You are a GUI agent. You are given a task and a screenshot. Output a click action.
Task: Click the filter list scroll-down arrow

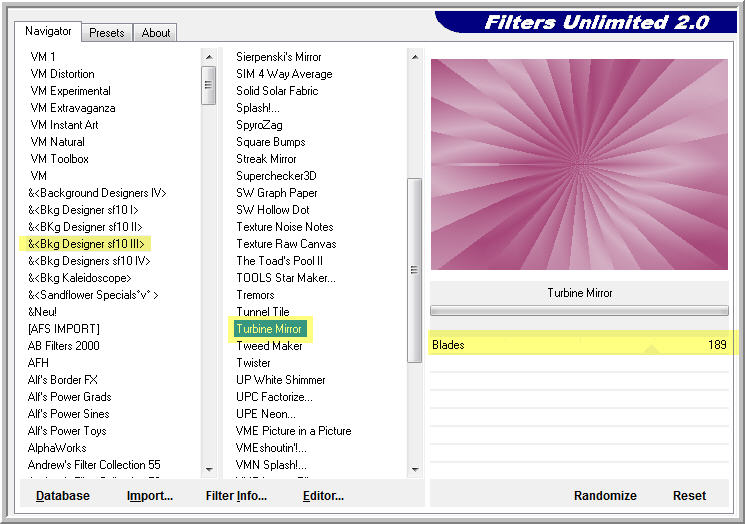click(415, 469)
